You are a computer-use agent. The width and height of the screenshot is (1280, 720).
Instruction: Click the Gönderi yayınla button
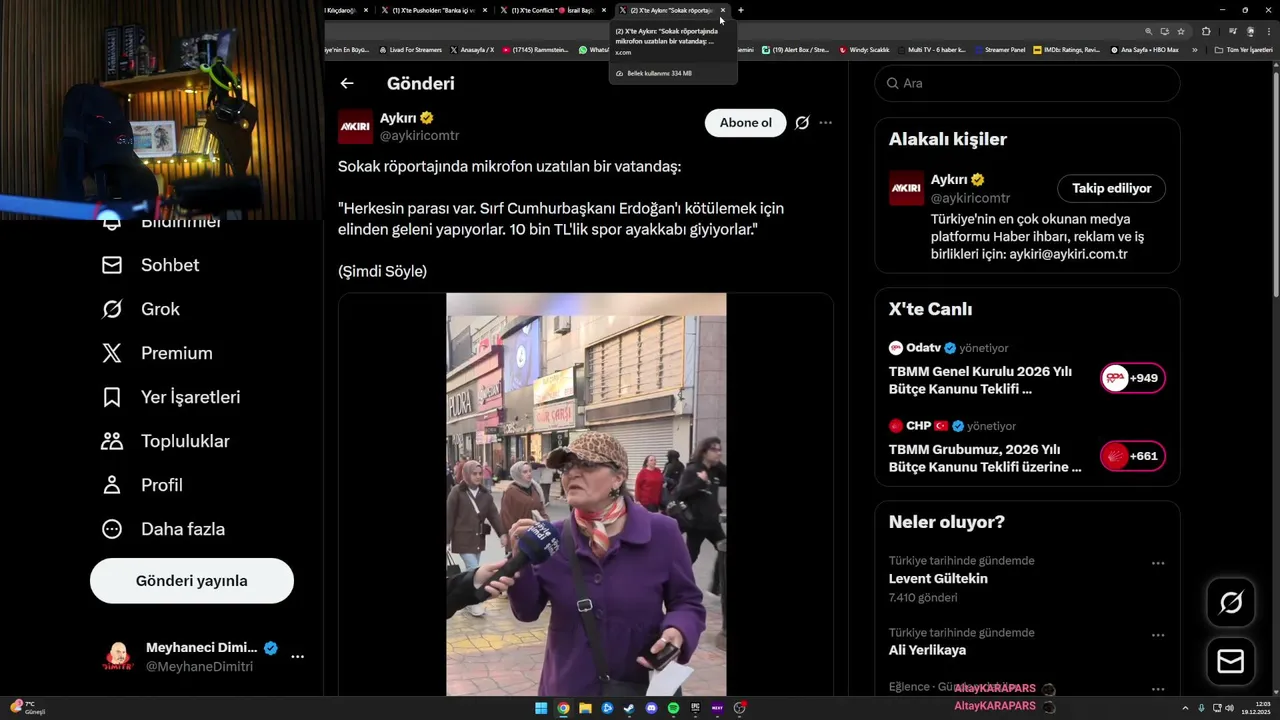[x=192, y=581]
